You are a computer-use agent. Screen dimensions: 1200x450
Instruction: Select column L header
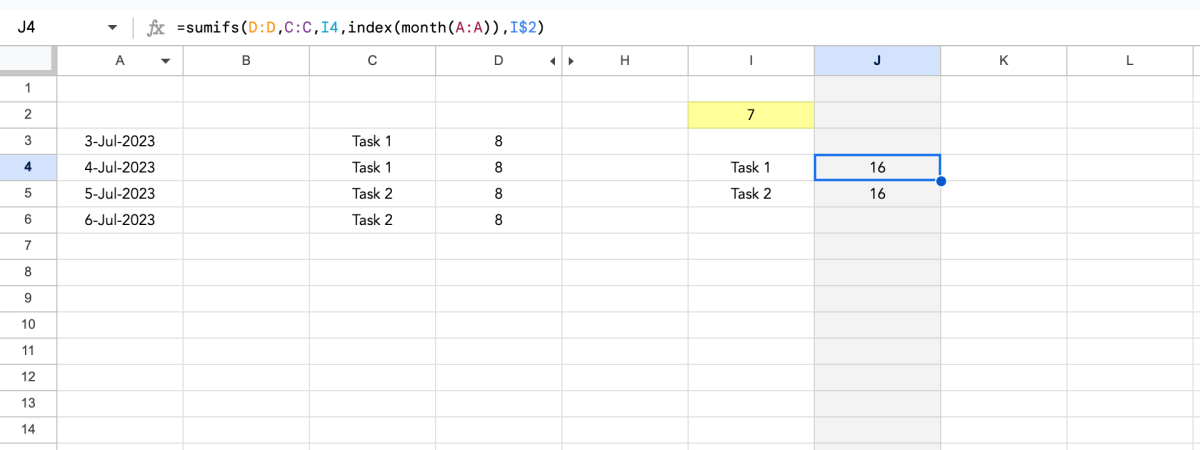tap(1129, 61)
